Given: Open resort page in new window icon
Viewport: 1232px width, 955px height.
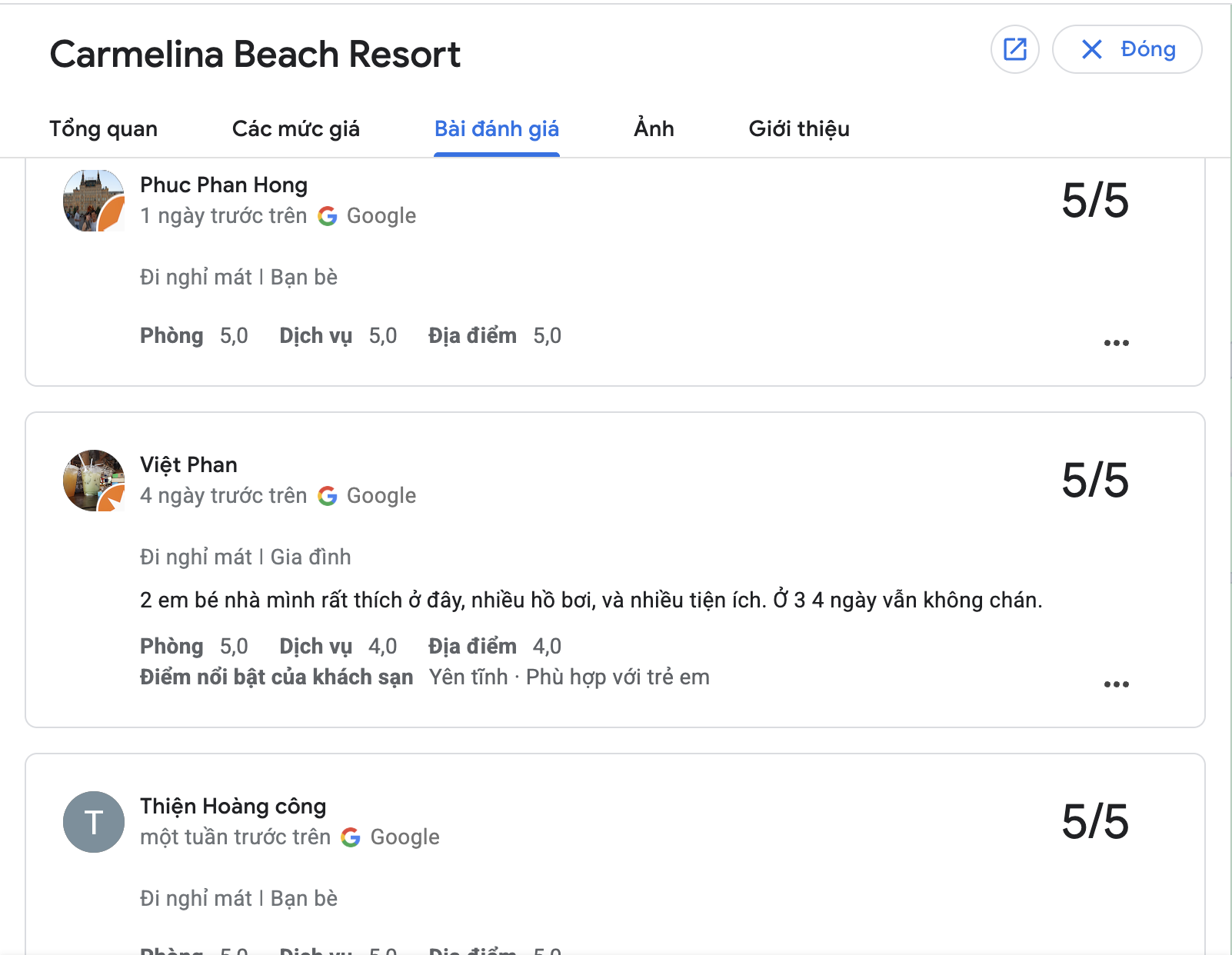Looking at the screenshot, I should tap(1015, 49).
